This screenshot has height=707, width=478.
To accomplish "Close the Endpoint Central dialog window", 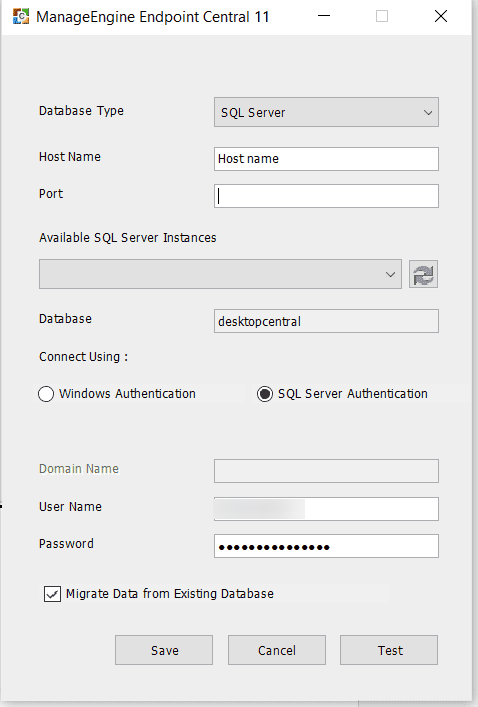I will 441,16.
